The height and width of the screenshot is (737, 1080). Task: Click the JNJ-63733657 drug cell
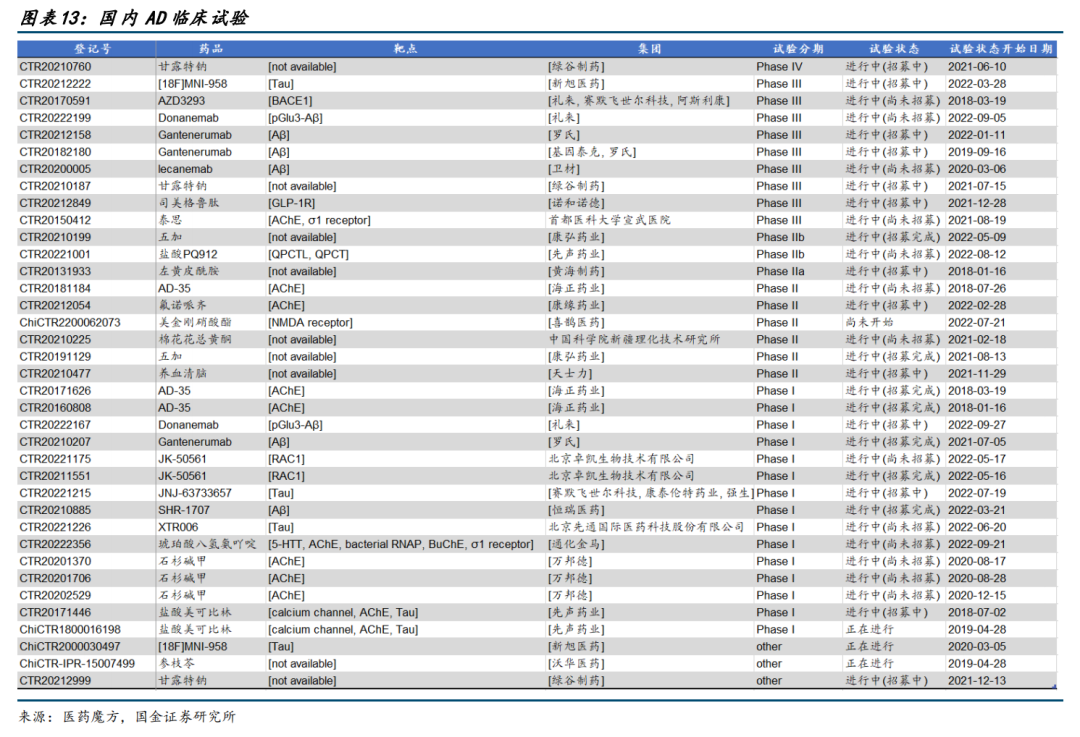(195, 493)
